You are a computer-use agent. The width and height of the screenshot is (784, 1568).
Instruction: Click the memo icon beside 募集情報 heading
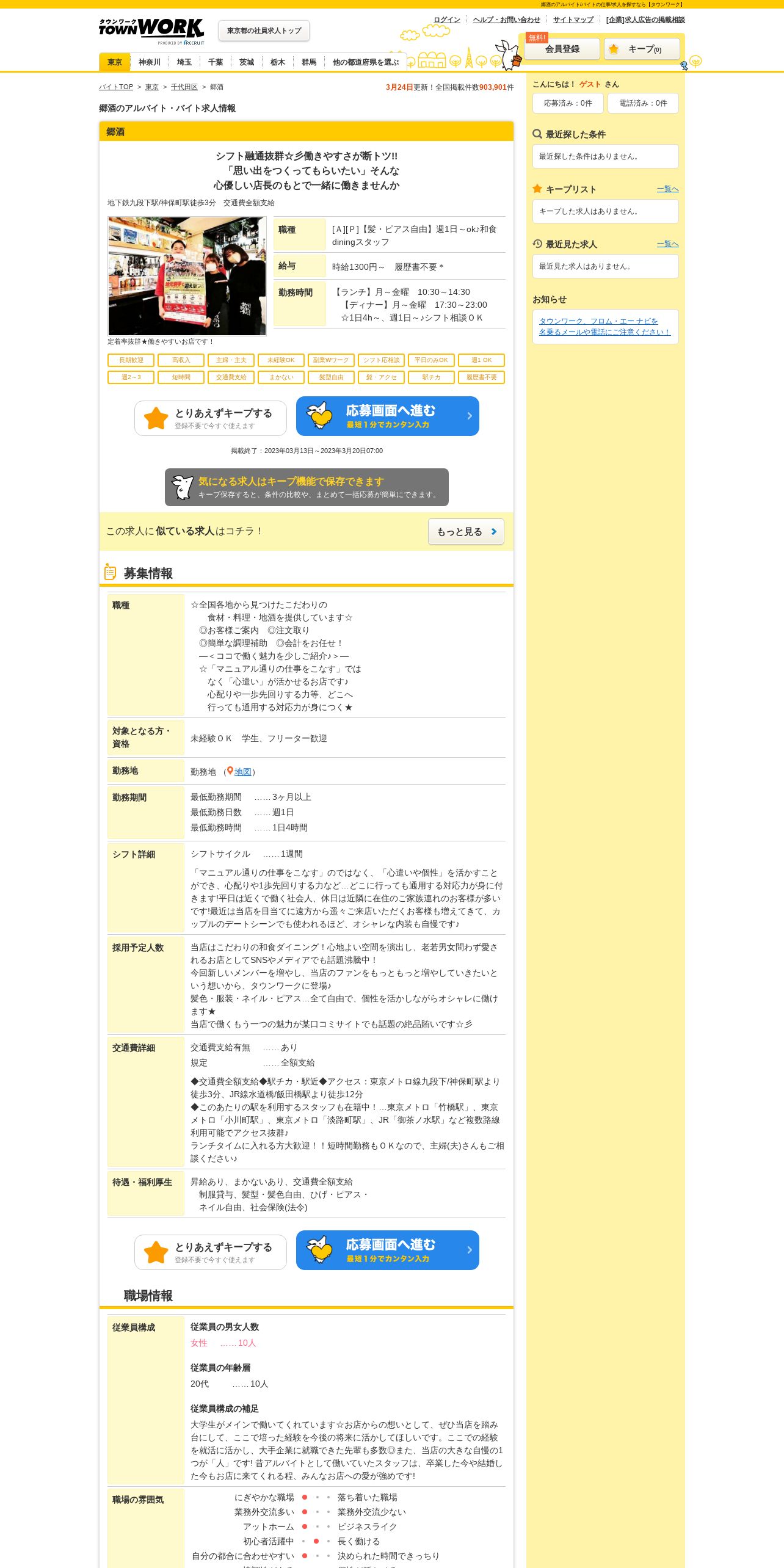[x=111, y=572]
